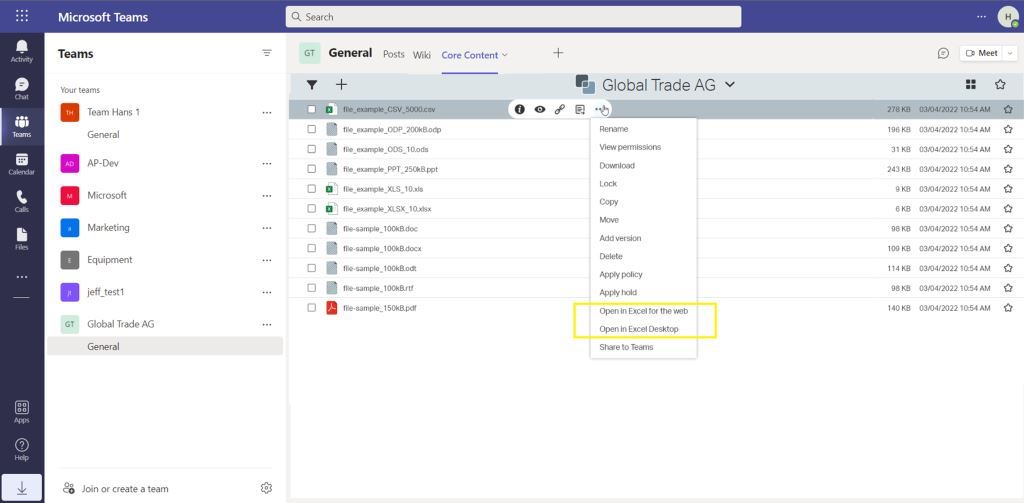The height and width of the screenshot is (503, 1024).
Task: Check file_example_PPT_250kB.ppt row
Action: coord(312,169)
